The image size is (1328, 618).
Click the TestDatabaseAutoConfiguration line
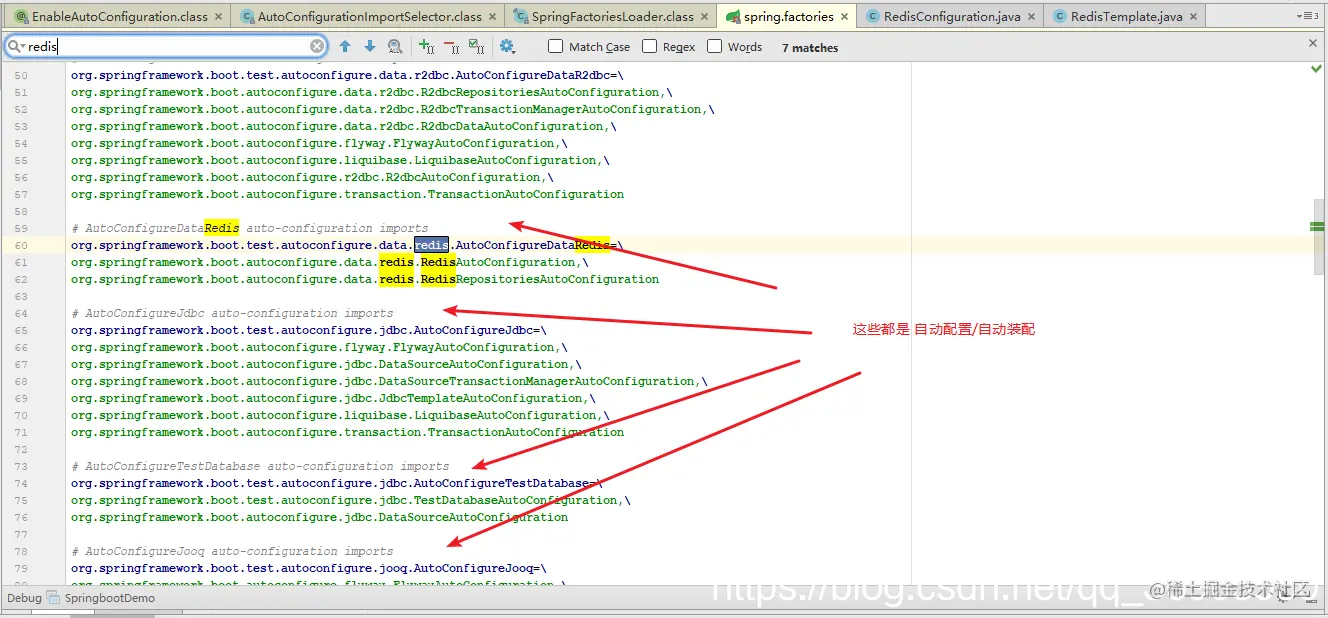click(x=351, y=500)
